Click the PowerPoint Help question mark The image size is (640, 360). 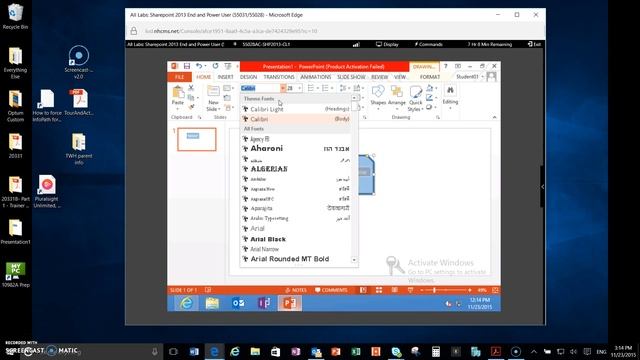[x=446, y=66]
